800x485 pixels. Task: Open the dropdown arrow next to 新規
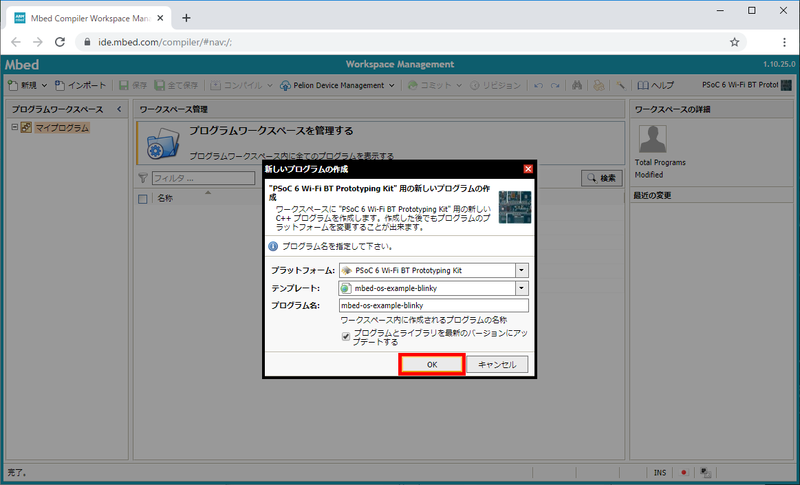[x=44, y=86]
